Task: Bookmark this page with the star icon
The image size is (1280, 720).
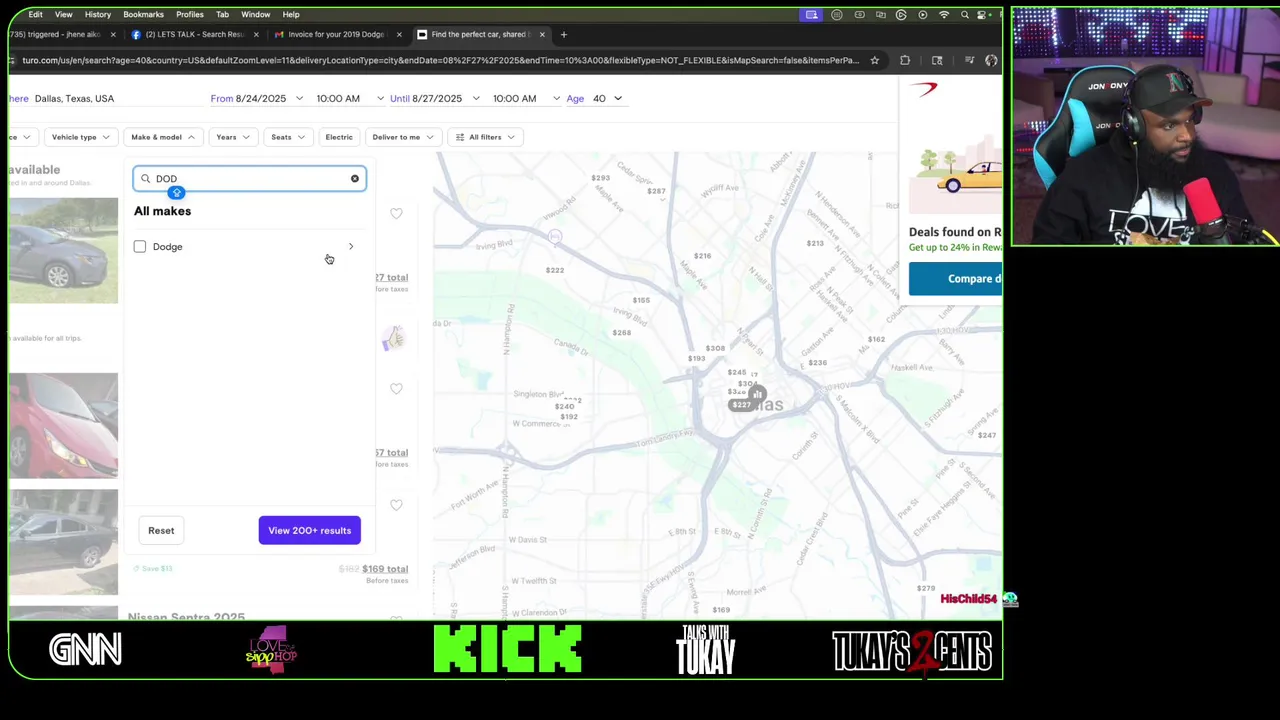Action: click(874, 60)
